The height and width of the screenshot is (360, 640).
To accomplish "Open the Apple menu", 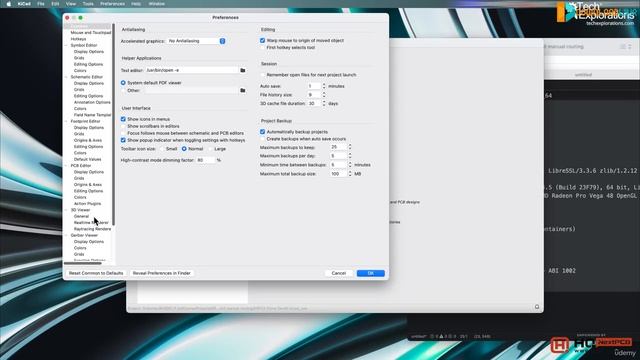I will click(x=9, y=4).
